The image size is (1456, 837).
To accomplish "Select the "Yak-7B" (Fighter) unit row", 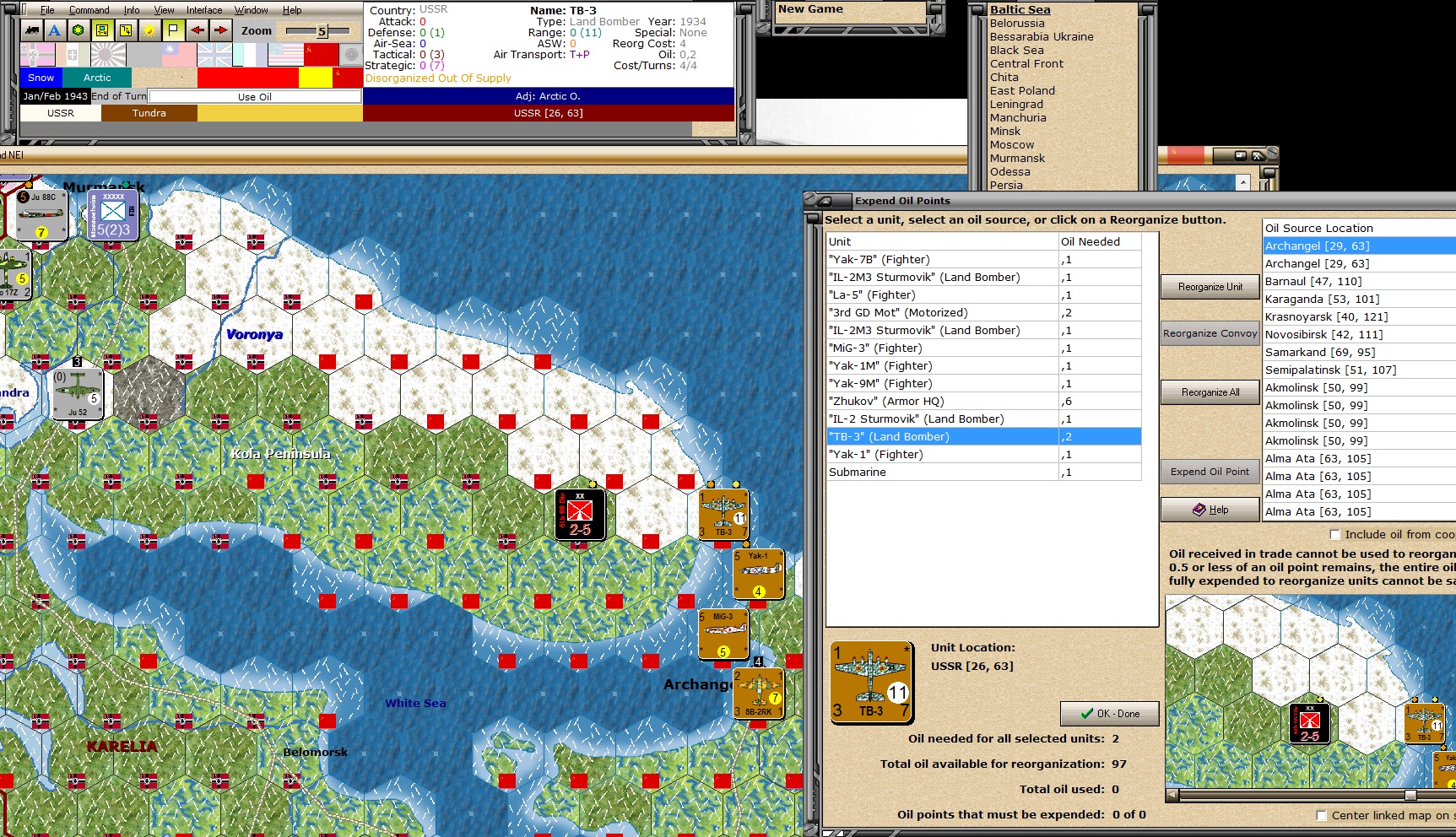I will [x=984, y=260].
